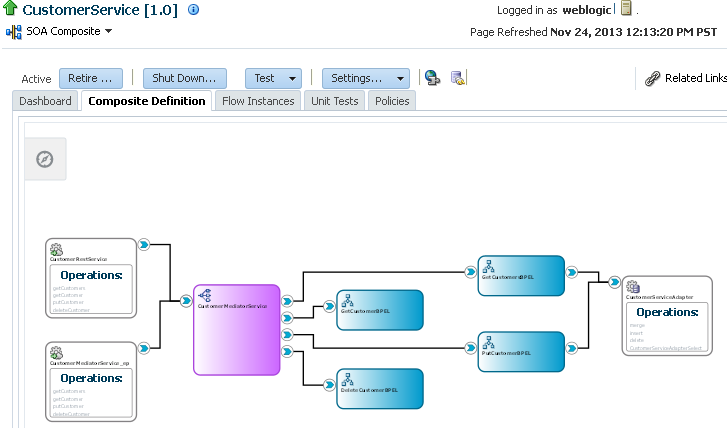Expand the Settings dropdown arrow
The width and height of the screenshot is (727, 428).
click(400, 79)
